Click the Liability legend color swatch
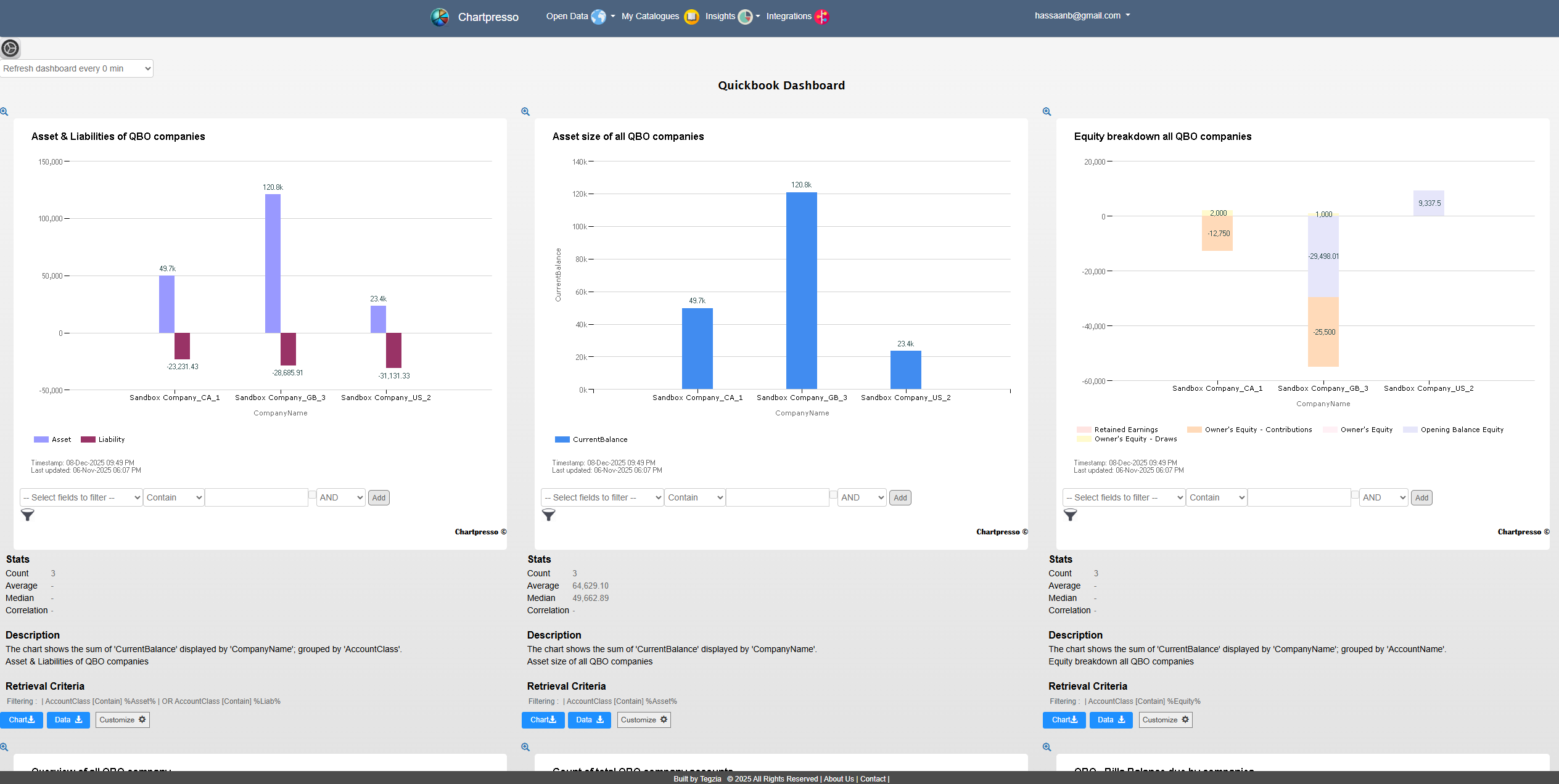 [x=88, y=439]
